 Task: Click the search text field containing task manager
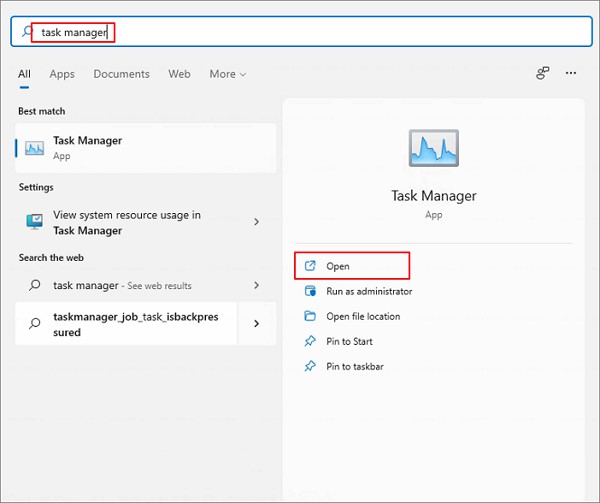tap(300, 33)
